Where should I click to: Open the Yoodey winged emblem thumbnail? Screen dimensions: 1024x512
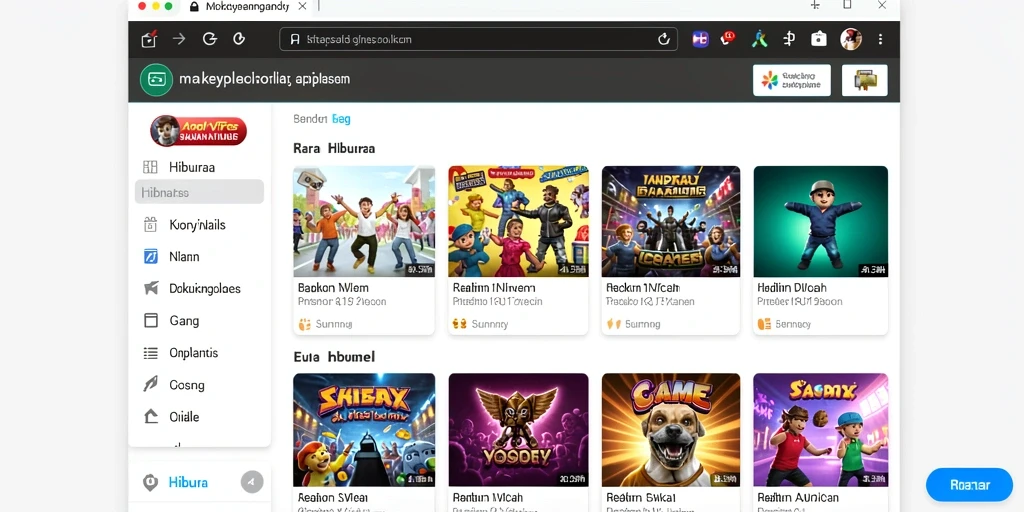(x=518, y=430)
